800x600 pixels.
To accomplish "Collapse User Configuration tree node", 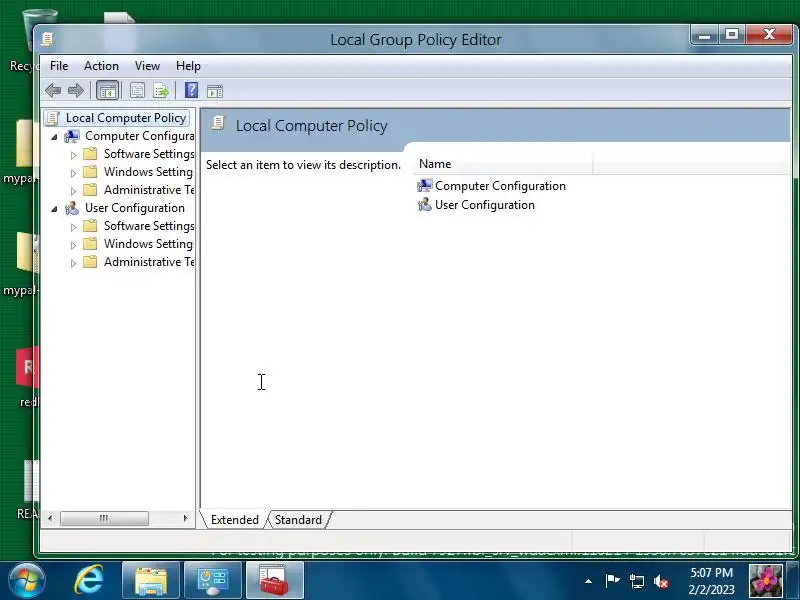I will 54,209.
